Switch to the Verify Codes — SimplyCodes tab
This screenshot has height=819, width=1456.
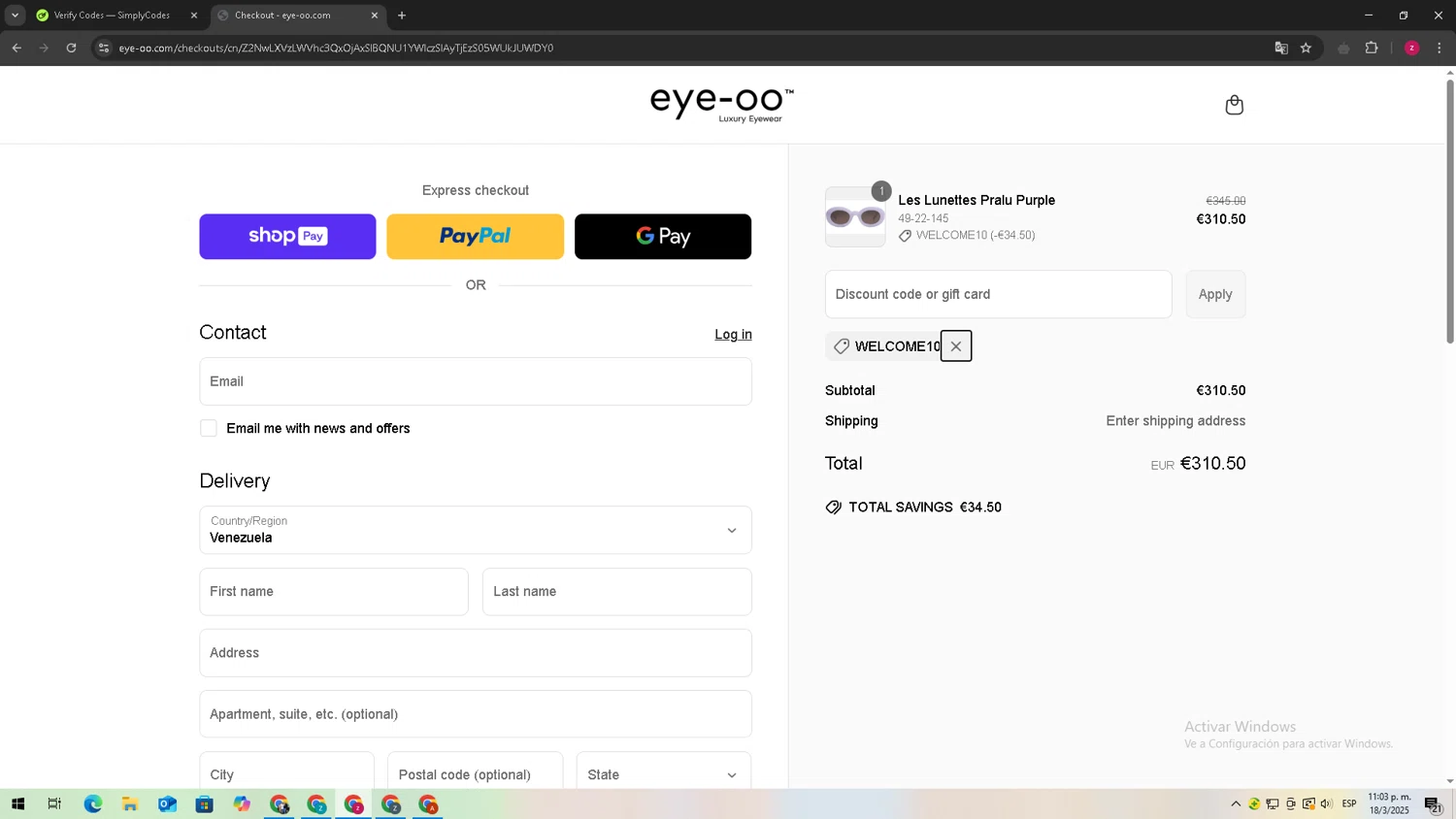point(112,16)
